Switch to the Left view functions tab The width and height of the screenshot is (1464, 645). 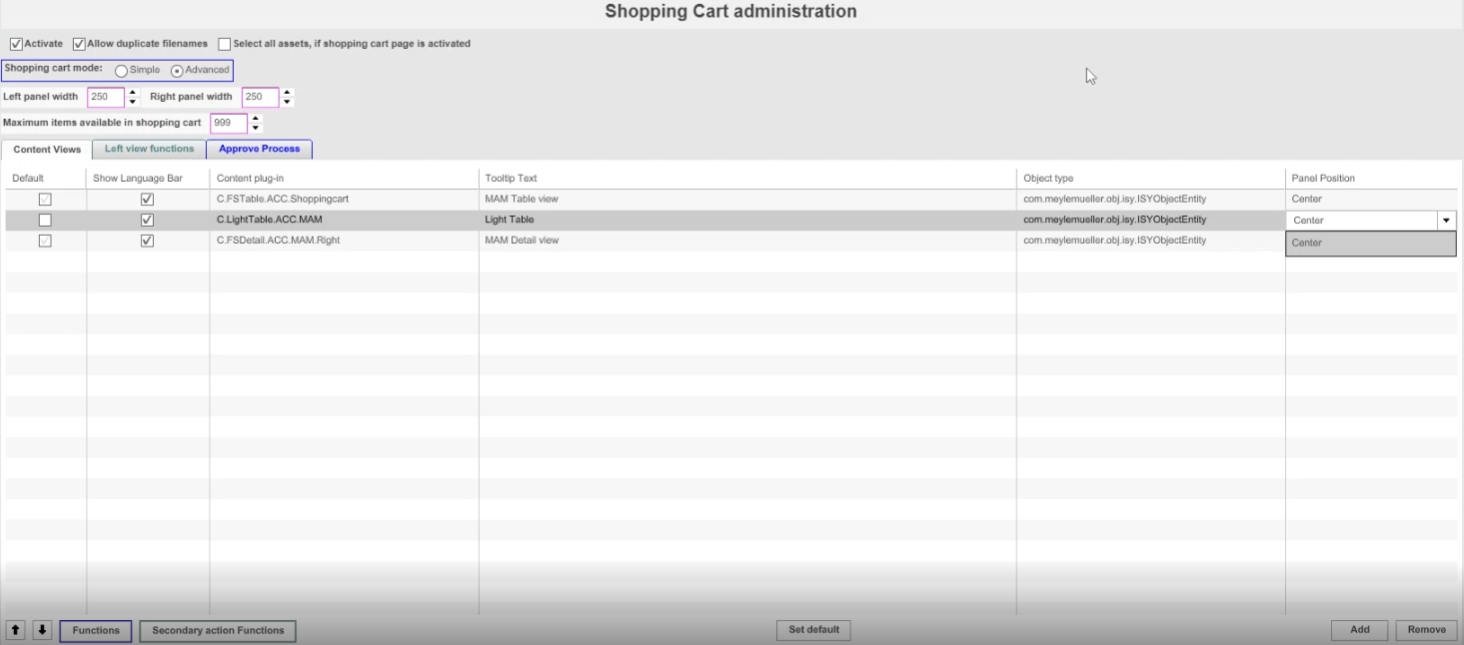click(149, 149)
